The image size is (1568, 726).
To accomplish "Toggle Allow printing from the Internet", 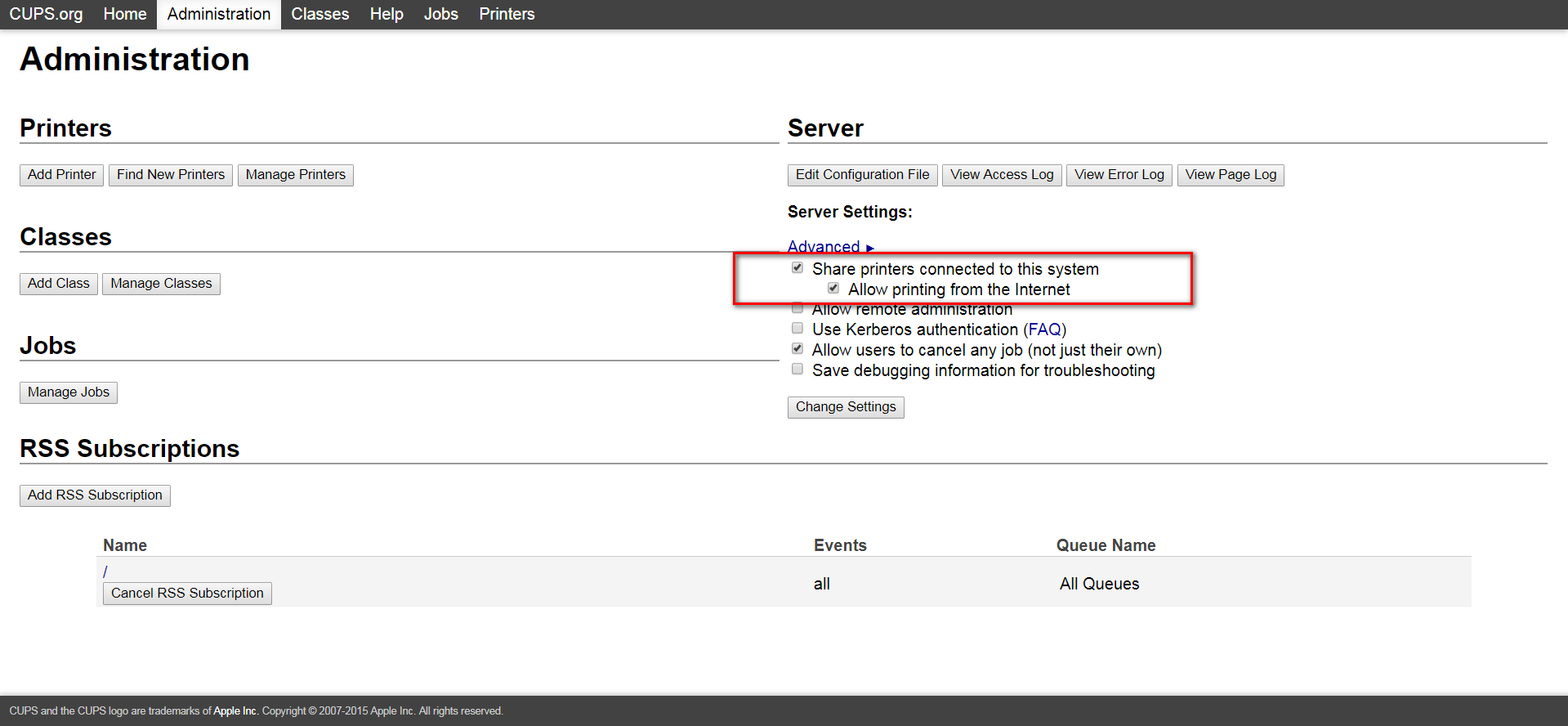I will [833, 289].
